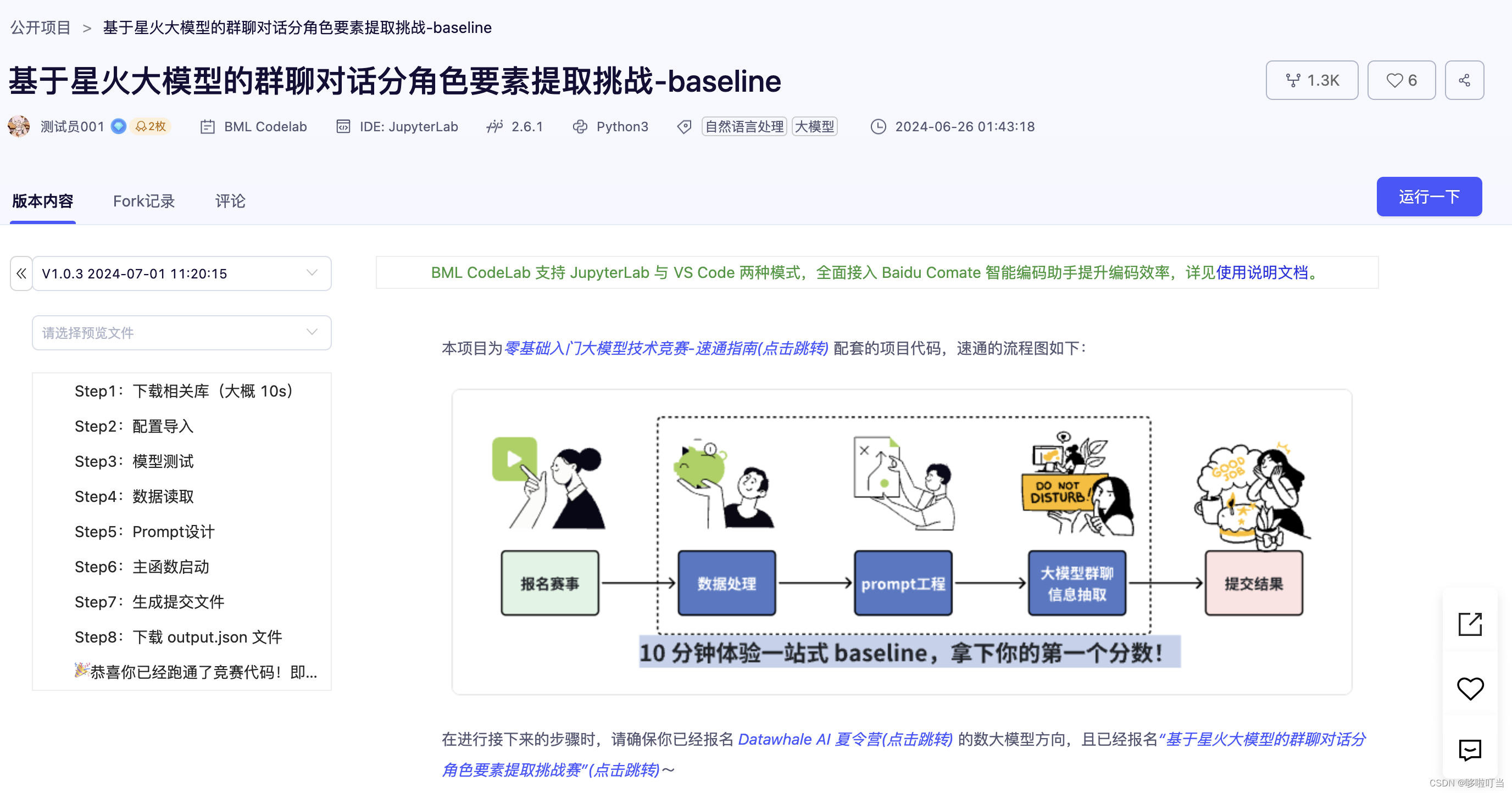The height and width of the screenshot is (793, 1512).
Task: Open comments via the floating chat icon
Action: [1469, 750]
